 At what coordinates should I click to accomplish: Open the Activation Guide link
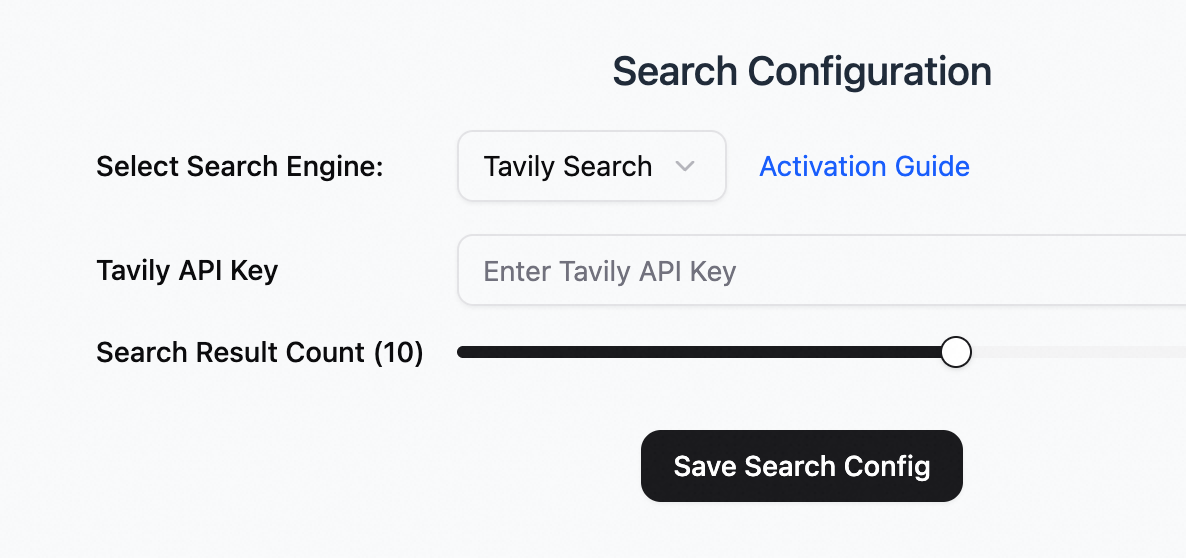(x=864, y=166)
